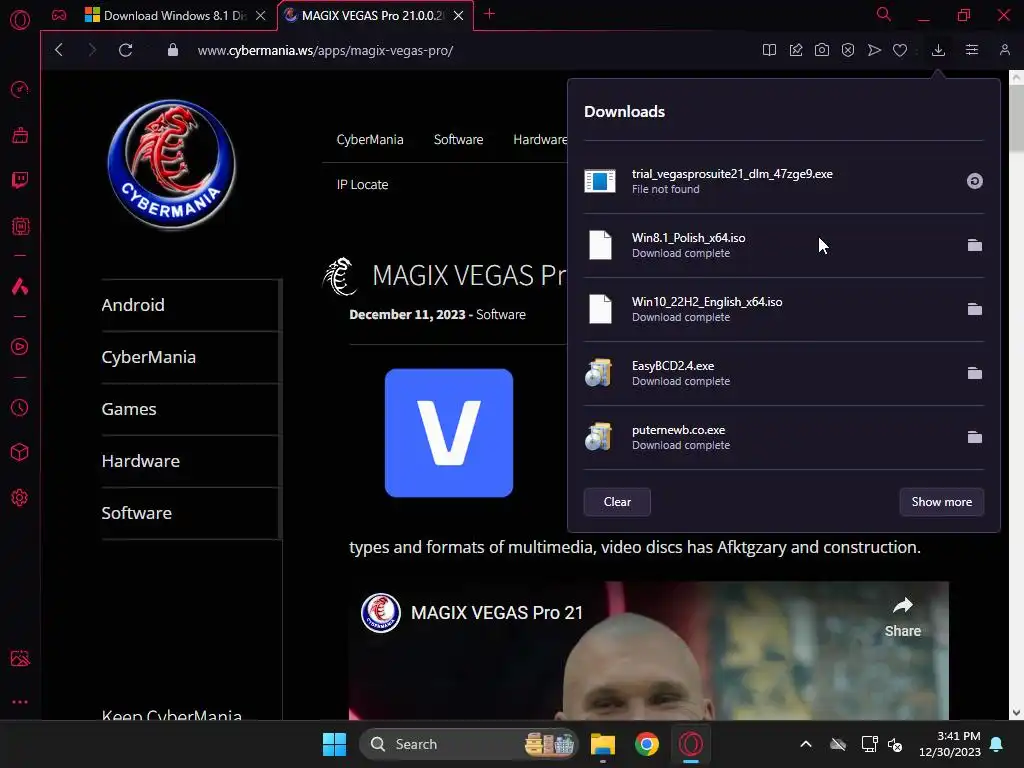Open Easy Setup sliders icon
This screenshot has height=768, width=1024.
tap(972, 50)
